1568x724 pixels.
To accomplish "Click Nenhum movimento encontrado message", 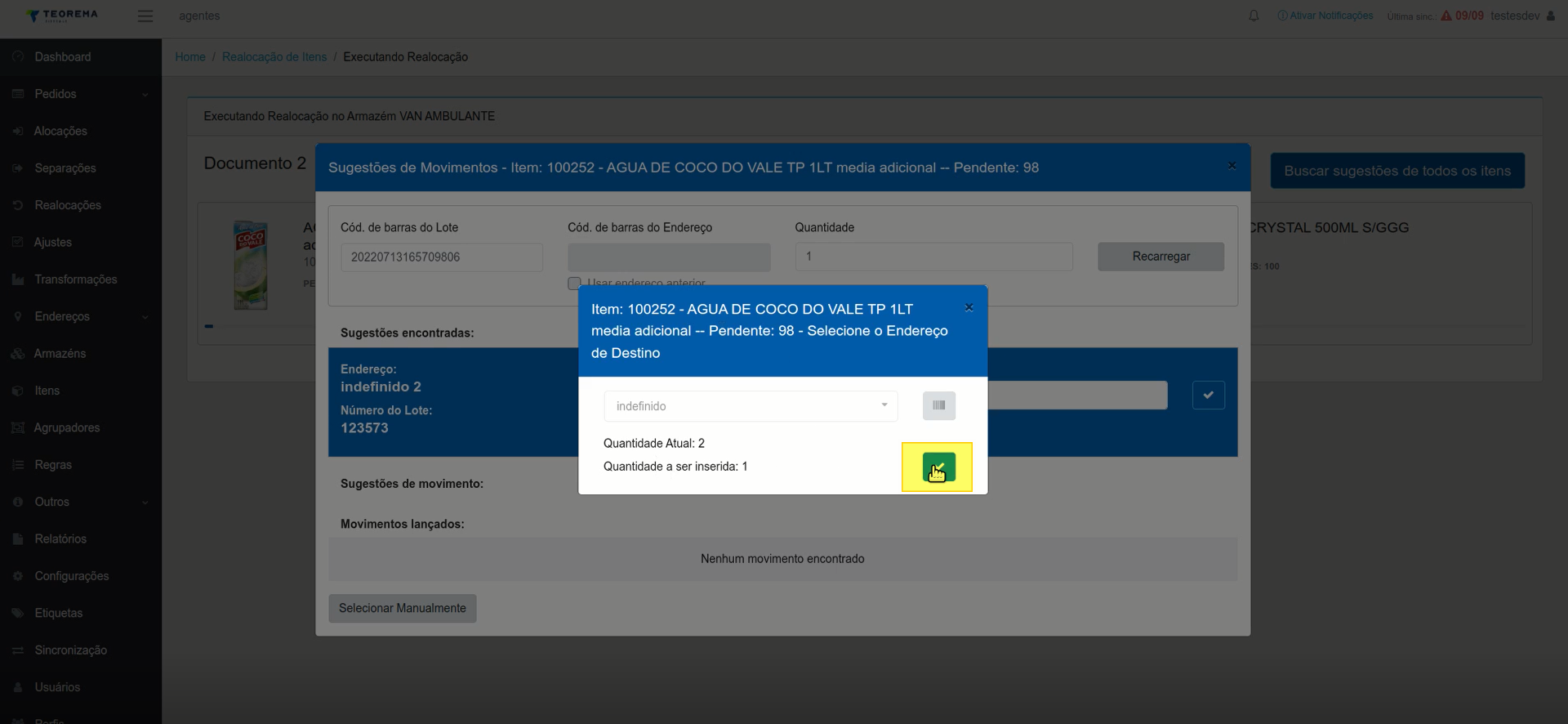I will [782, 559].
